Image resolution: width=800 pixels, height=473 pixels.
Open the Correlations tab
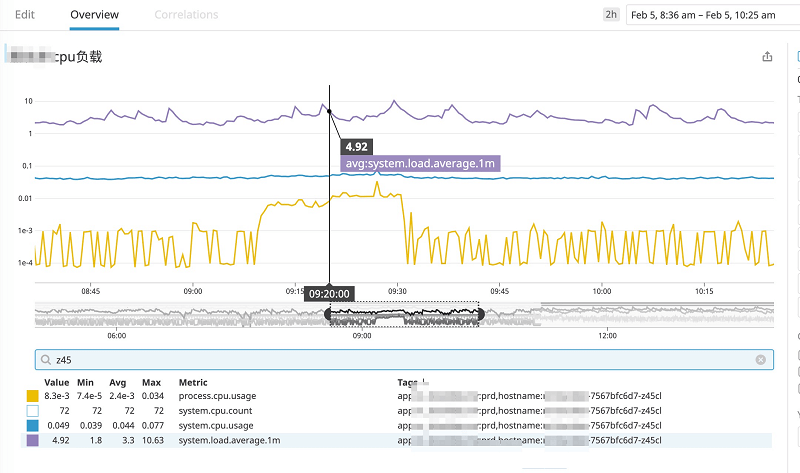click(186, 15)
